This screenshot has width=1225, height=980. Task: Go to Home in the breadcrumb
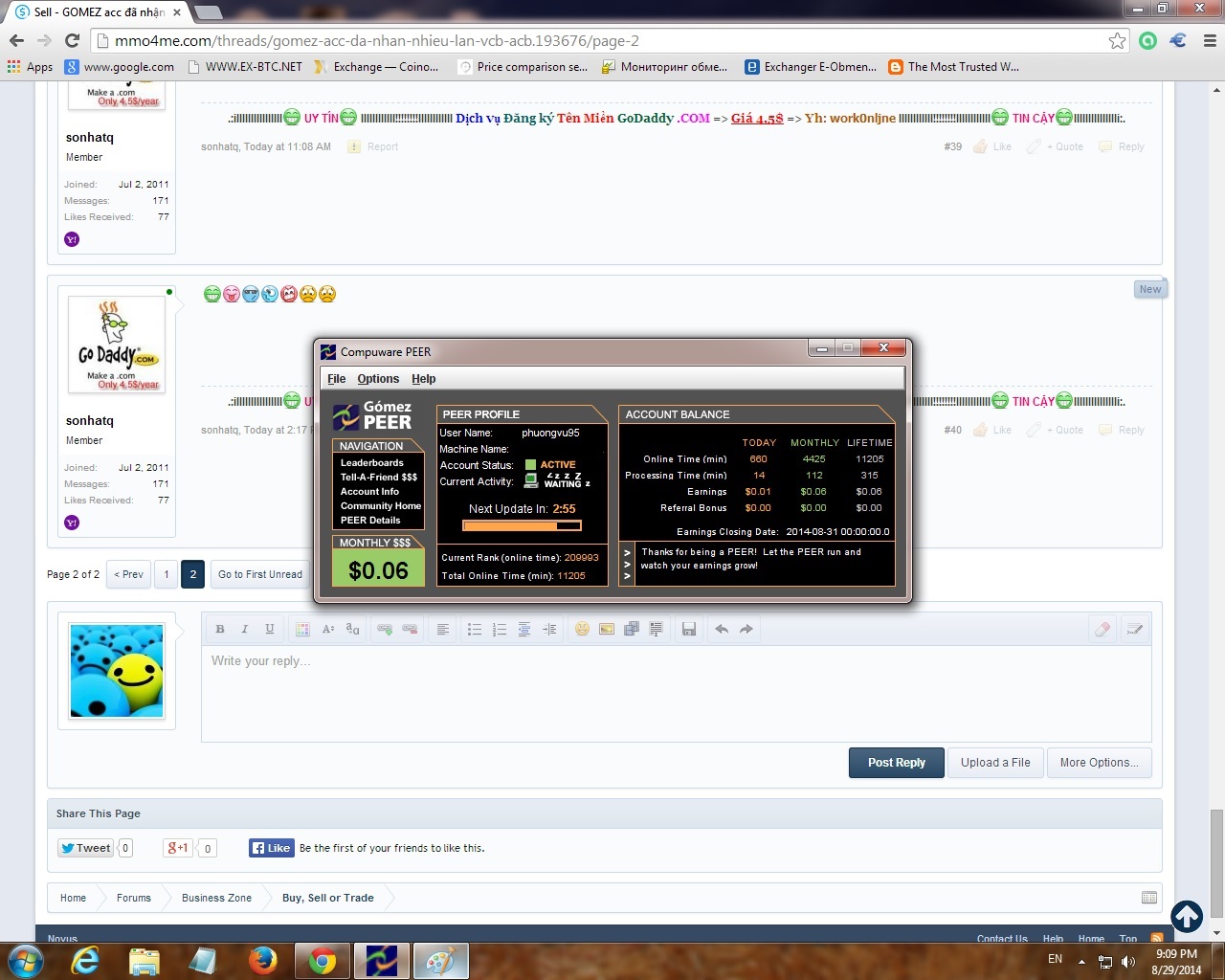click(x=73, y=898)
